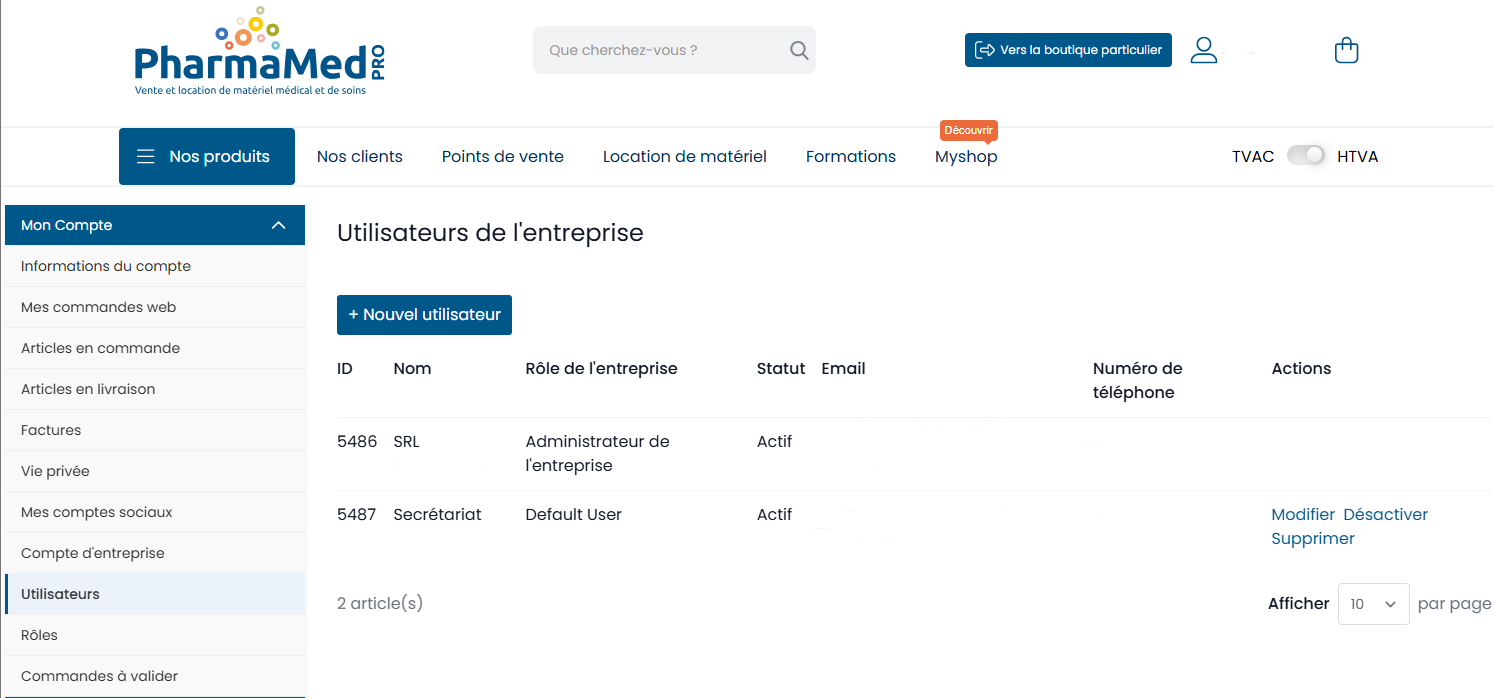1494x698 pixels.
Task: Click the + Nouvel utilisateur button
Action: point(424,315)
